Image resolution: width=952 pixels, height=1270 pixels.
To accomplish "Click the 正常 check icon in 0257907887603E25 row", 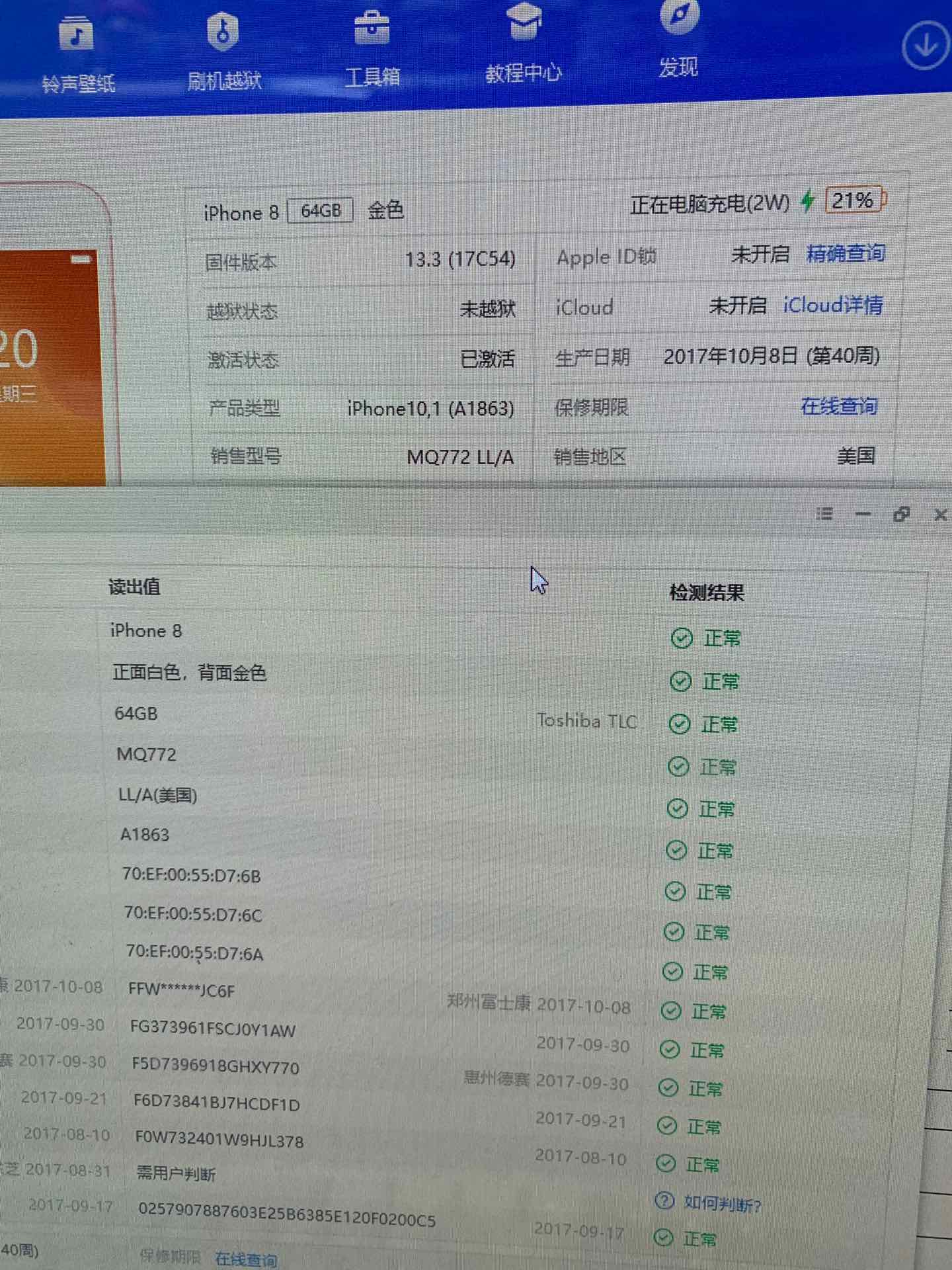I will 662,1238.
